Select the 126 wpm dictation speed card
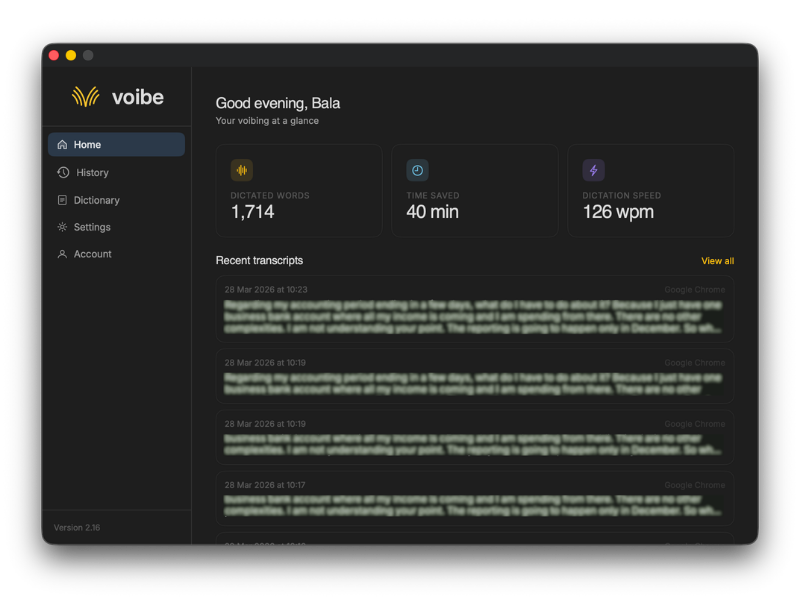This screenshot has width=800, height=600. pyautogui.click(x=650, y=191)
